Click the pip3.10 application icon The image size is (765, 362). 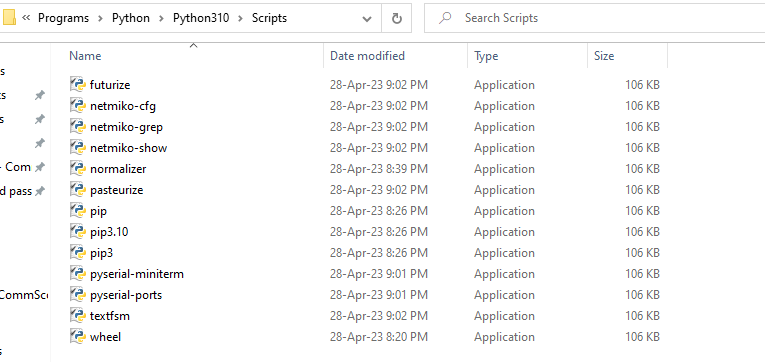pyautogui.click(x=78, y=232)
